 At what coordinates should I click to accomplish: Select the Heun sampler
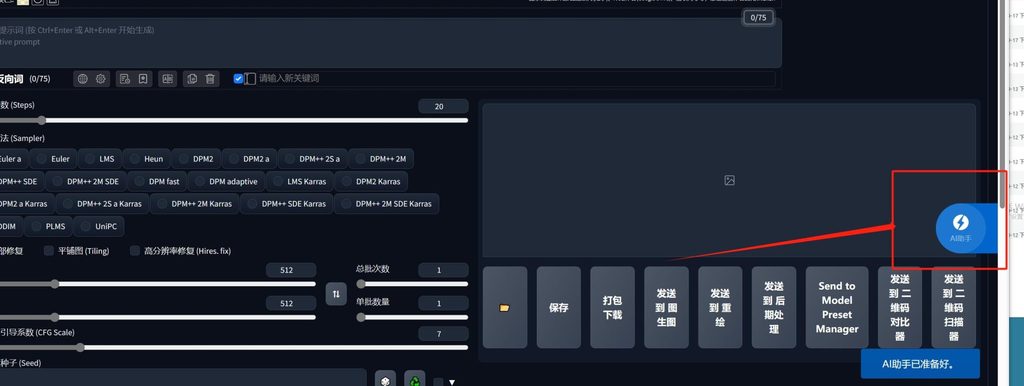point(147,159)
